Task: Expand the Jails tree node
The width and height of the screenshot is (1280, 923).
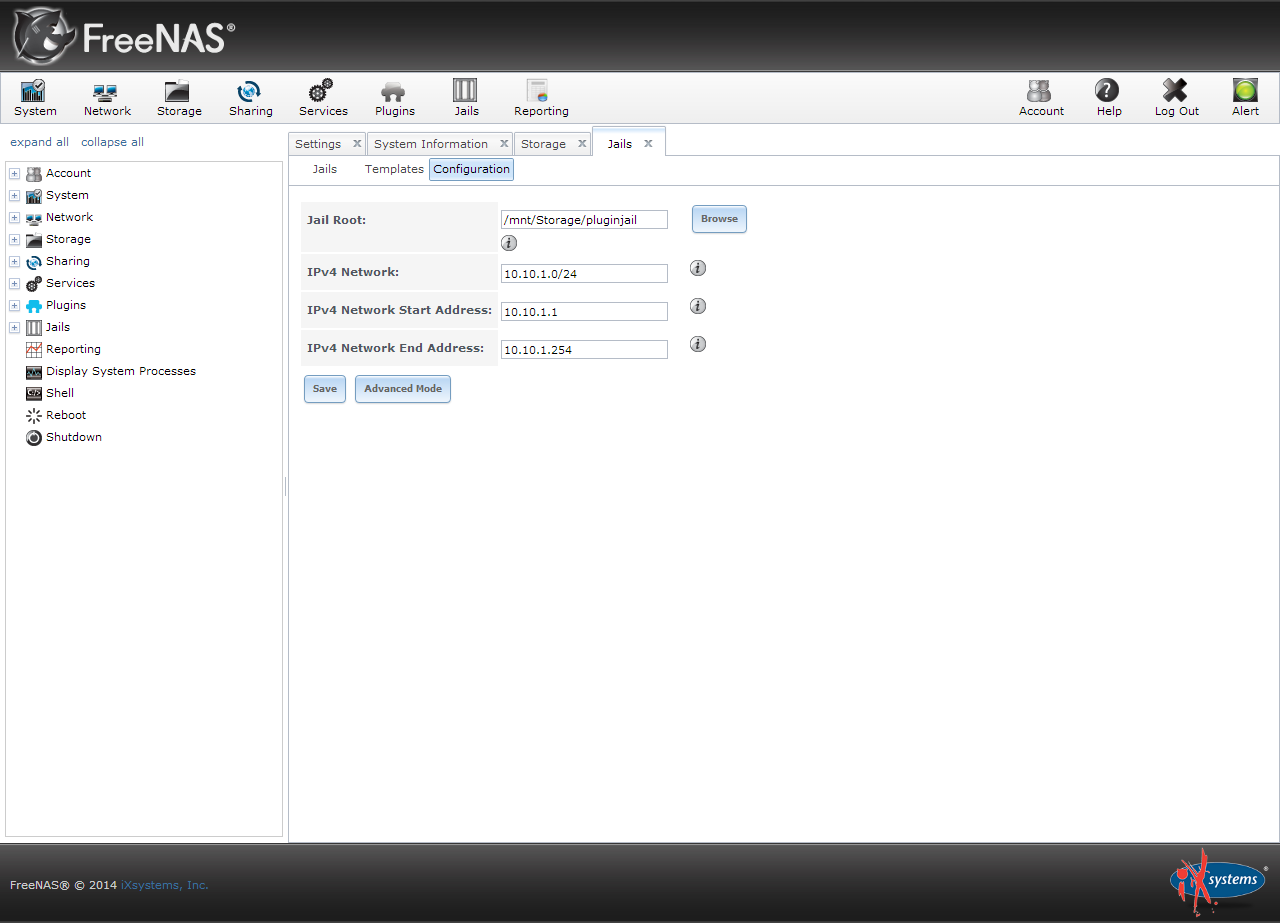Action: (x=14, y=328)
